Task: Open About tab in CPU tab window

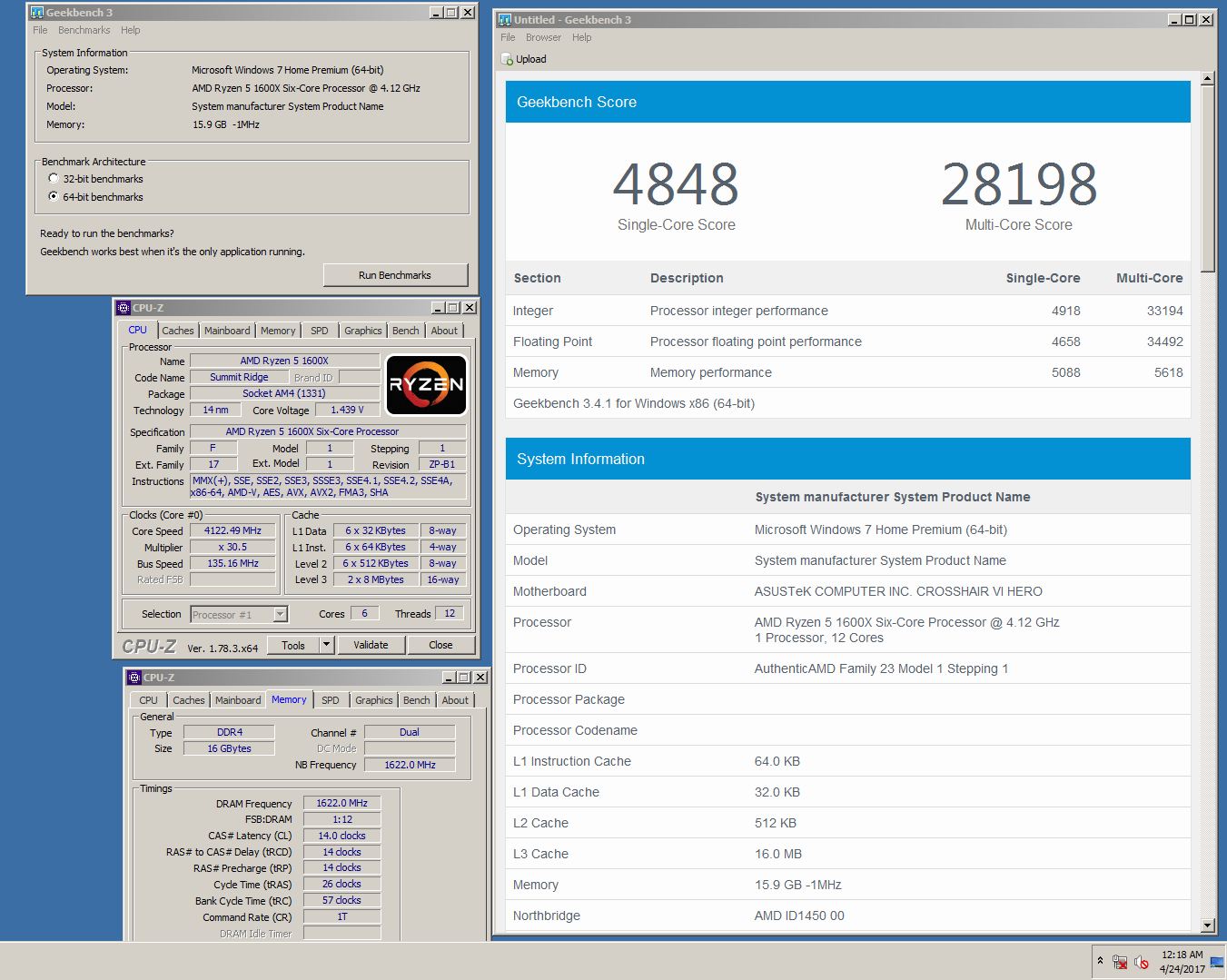Action: click(444, 331)
